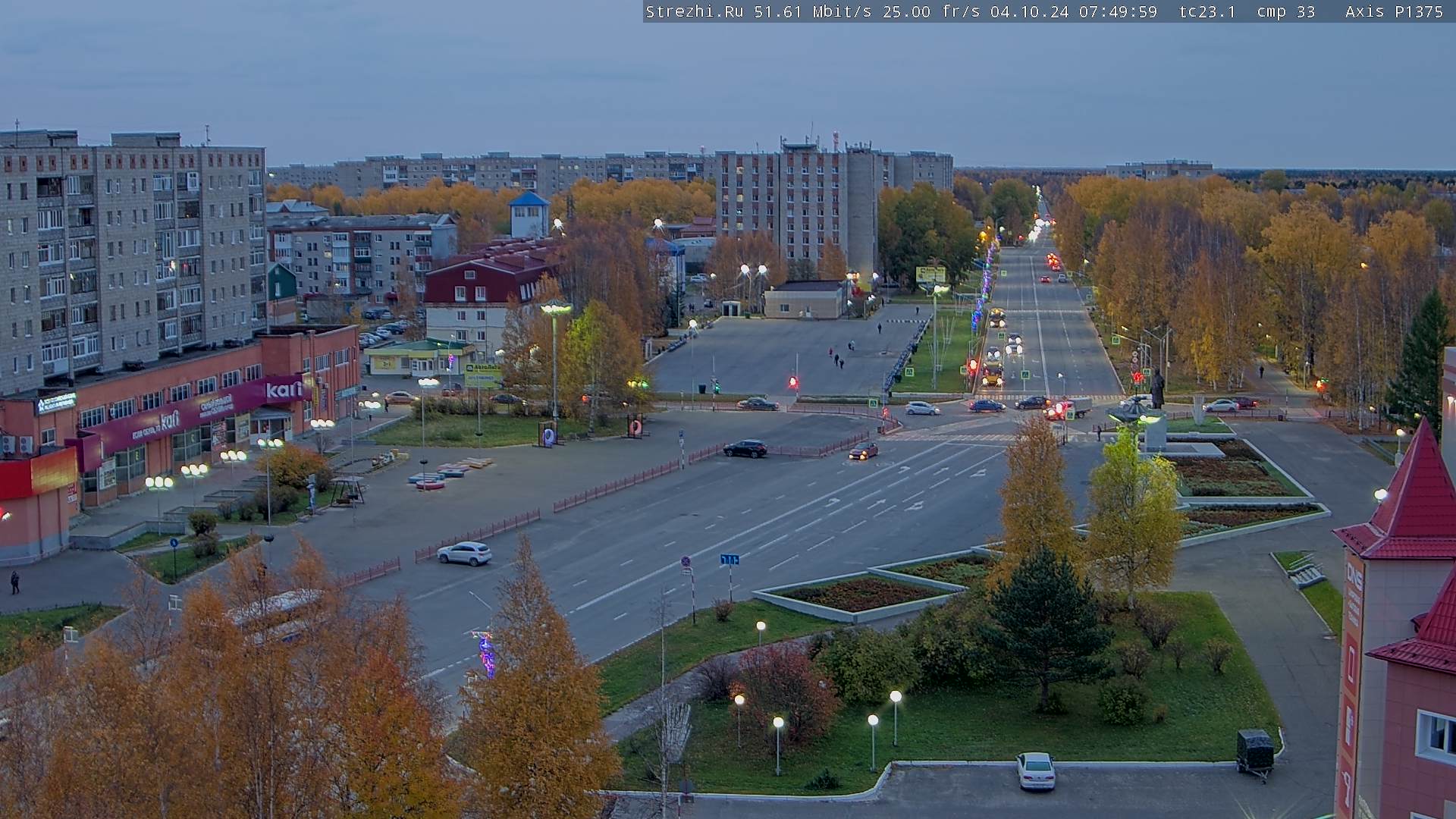The height and width of the screenshot is (819, 1456).
Task: Click the "cmp 33" compression value
Action: click(1285, 11)
